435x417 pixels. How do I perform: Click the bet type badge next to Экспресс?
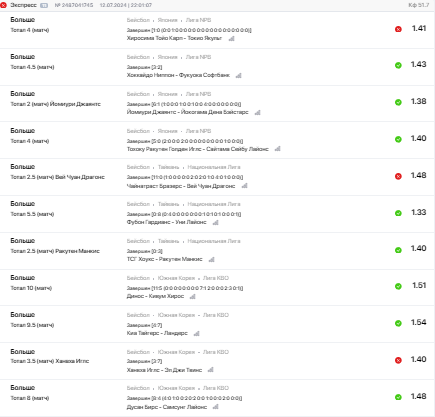(44, 5)
